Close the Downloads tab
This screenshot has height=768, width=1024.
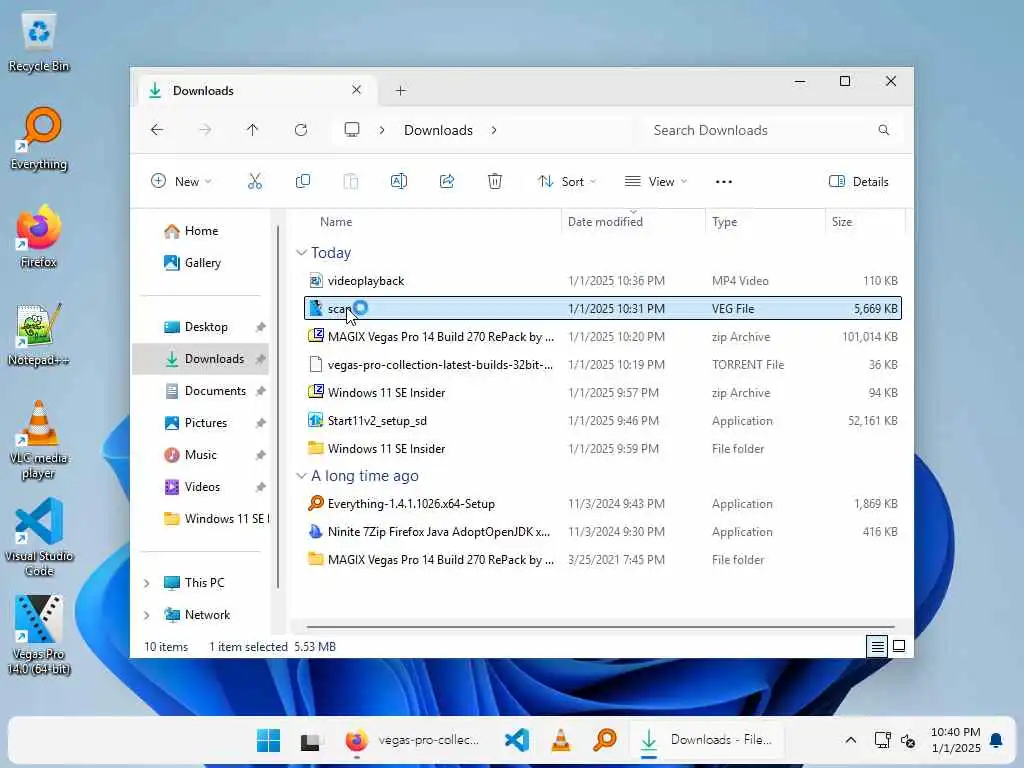click(357, 90)
